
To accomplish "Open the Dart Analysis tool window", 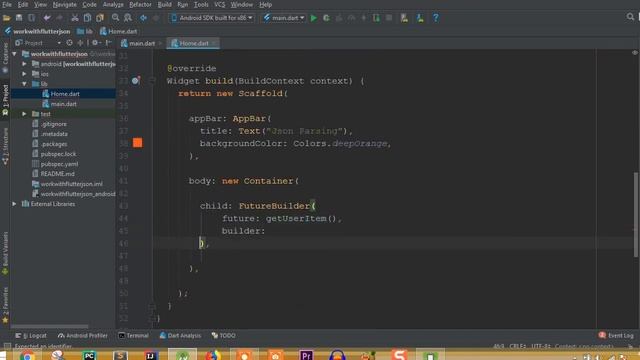I will click(180, 336).
